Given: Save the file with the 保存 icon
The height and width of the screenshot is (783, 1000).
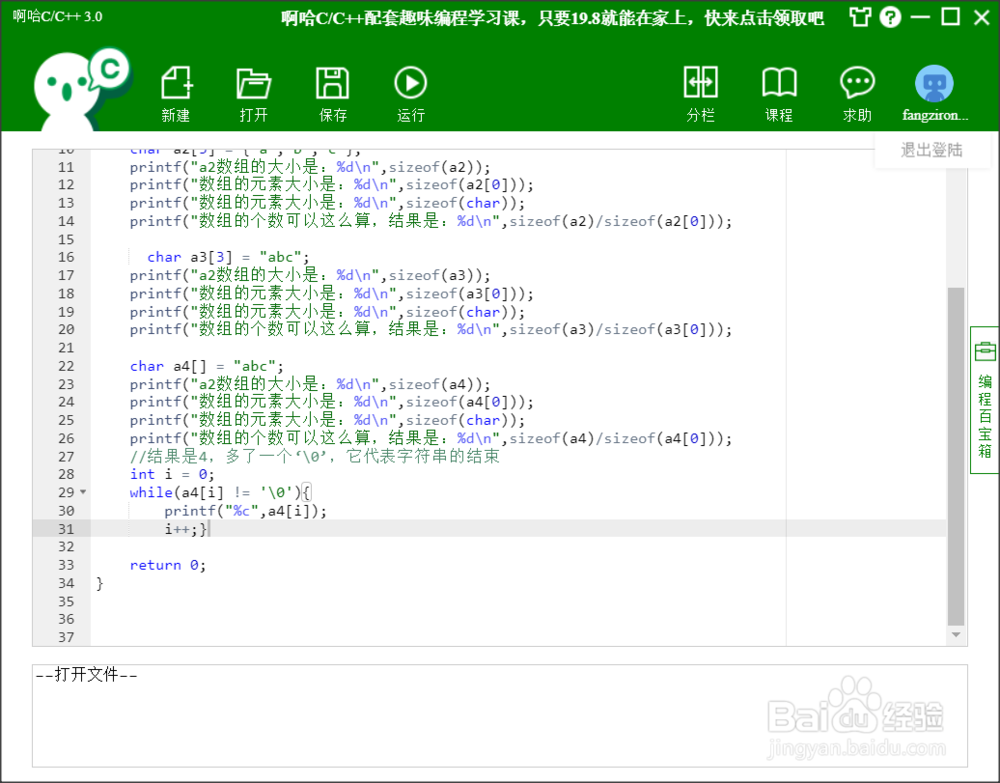Looking at the screenshot, I should point(332,83).
